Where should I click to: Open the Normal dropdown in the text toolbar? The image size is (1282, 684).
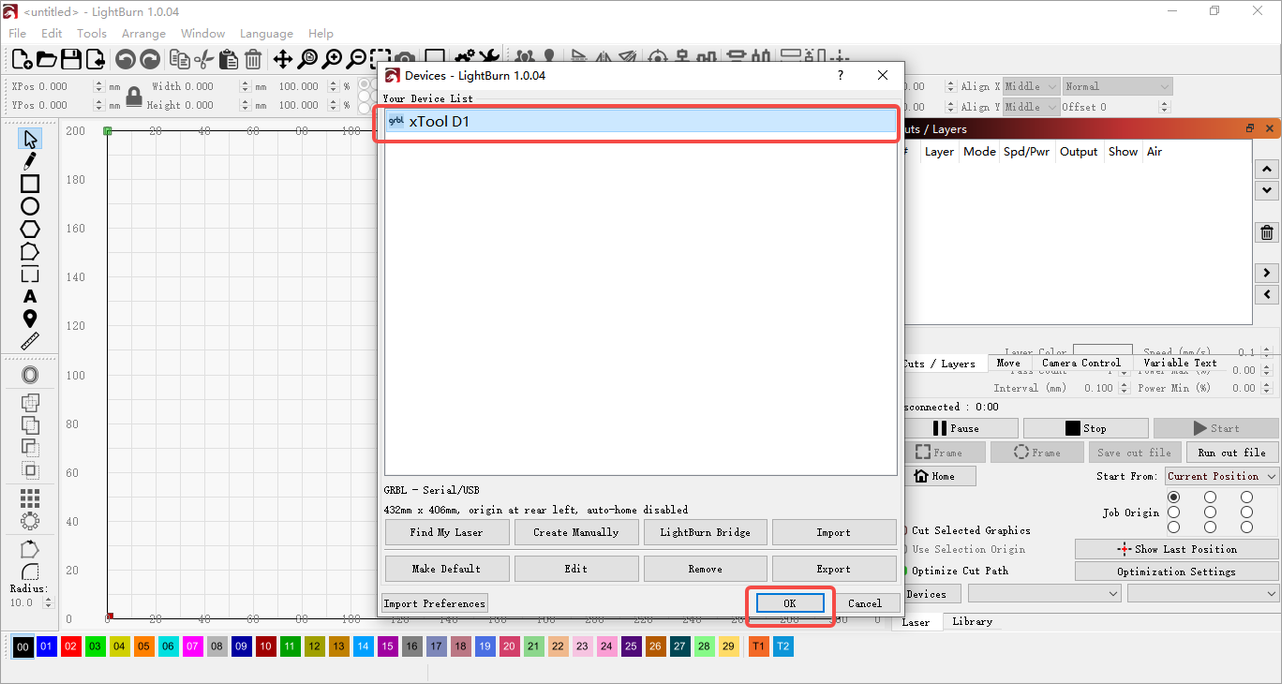[1117, 87]
